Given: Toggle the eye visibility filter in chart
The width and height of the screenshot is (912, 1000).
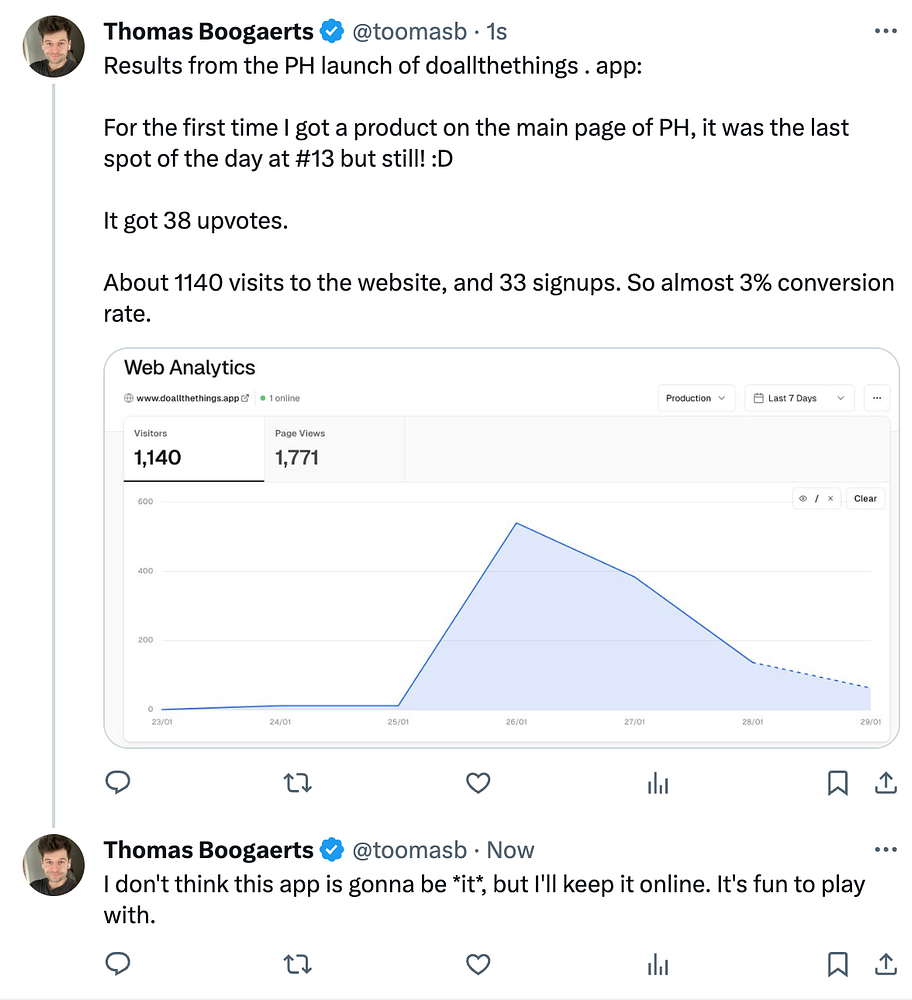Looking at the screenshot, I should point(803,498).
